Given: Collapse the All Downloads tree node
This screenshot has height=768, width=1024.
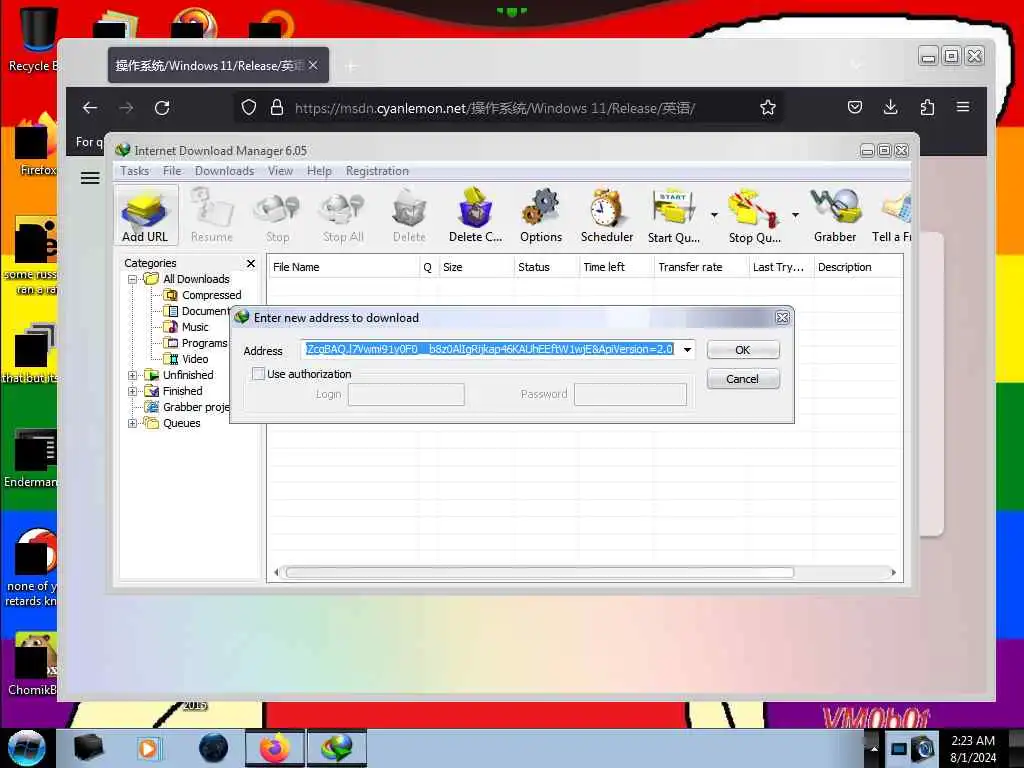Looking at the screenshot, I should [133, 279].
